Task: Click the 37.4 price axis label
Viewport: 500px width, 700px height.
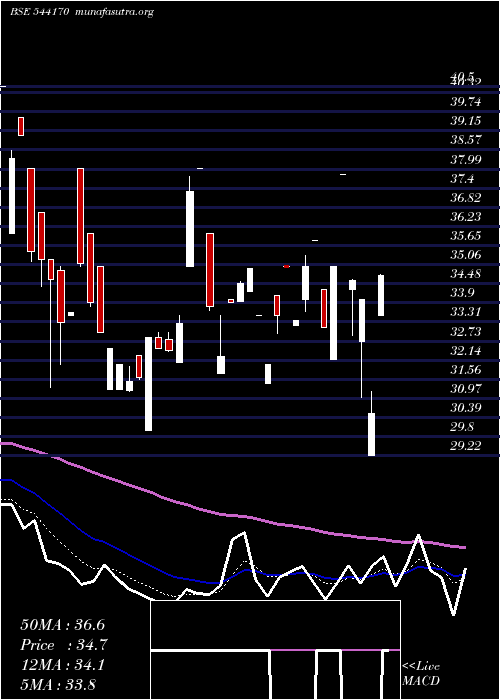Action: coord(462,179)
